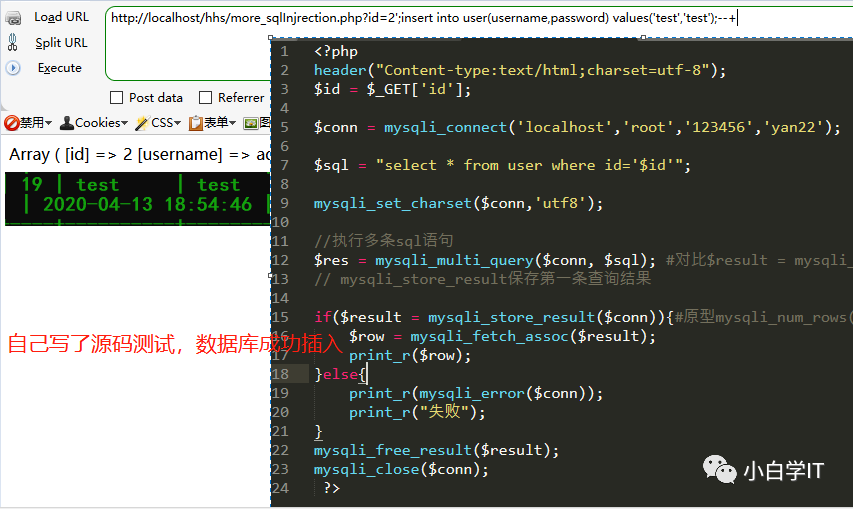The width and height of the screenshot is (853, 509).
Task: Click the '<?php' opening tag on line 1
Action: [x=336, y=52]
